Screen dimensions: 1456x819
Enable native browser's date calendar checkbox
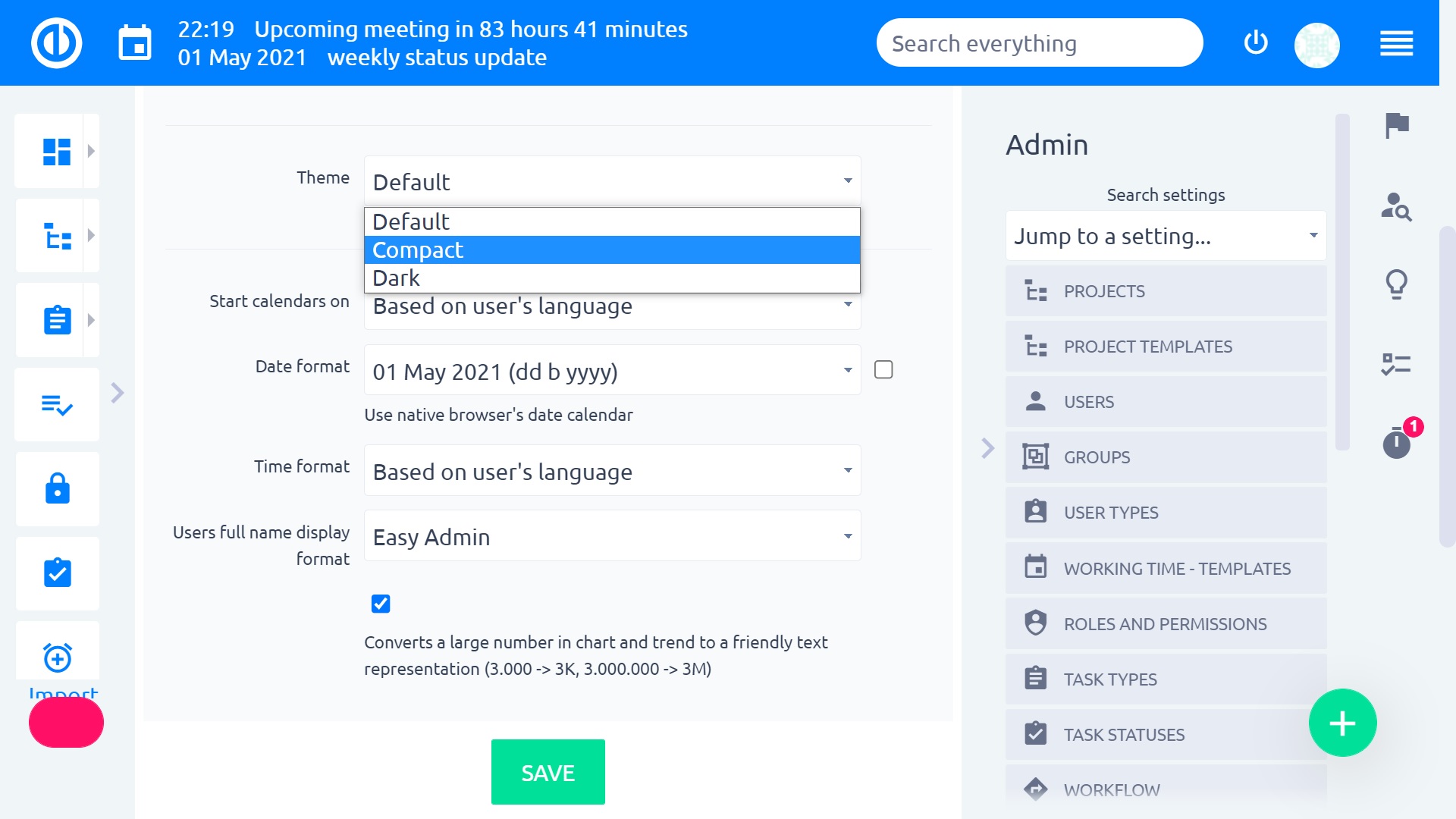tap(883, 370)
